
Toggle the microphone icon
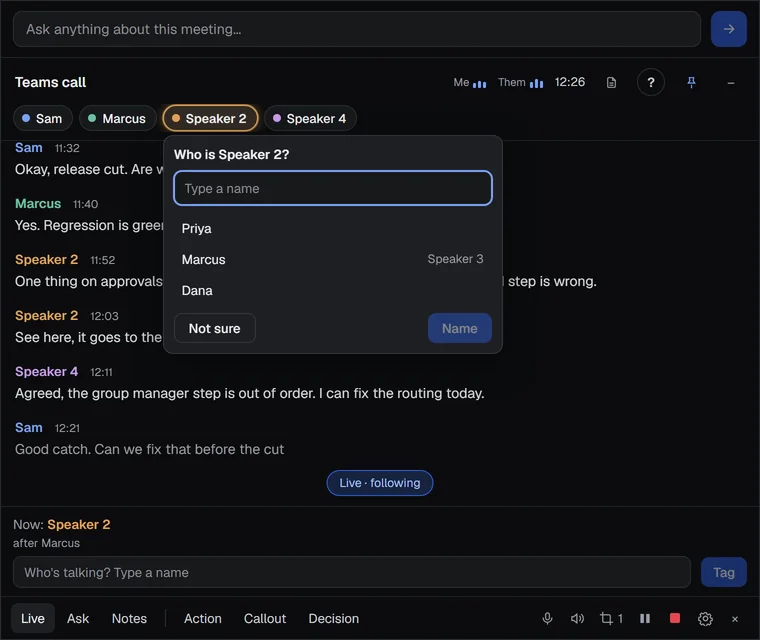click(547, 618)
